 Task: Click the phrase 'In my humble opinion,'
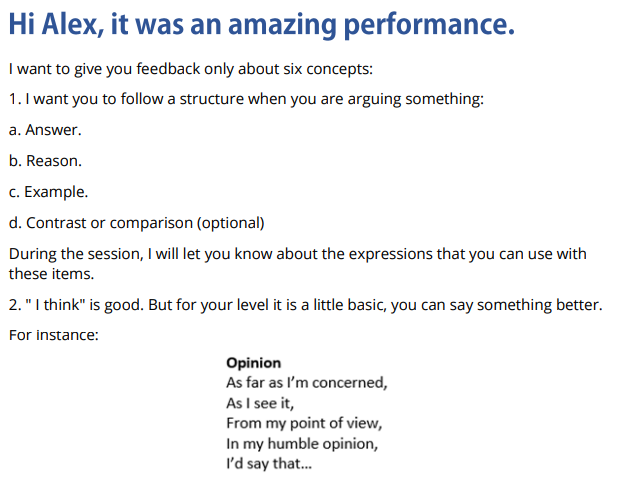(302, 444)
